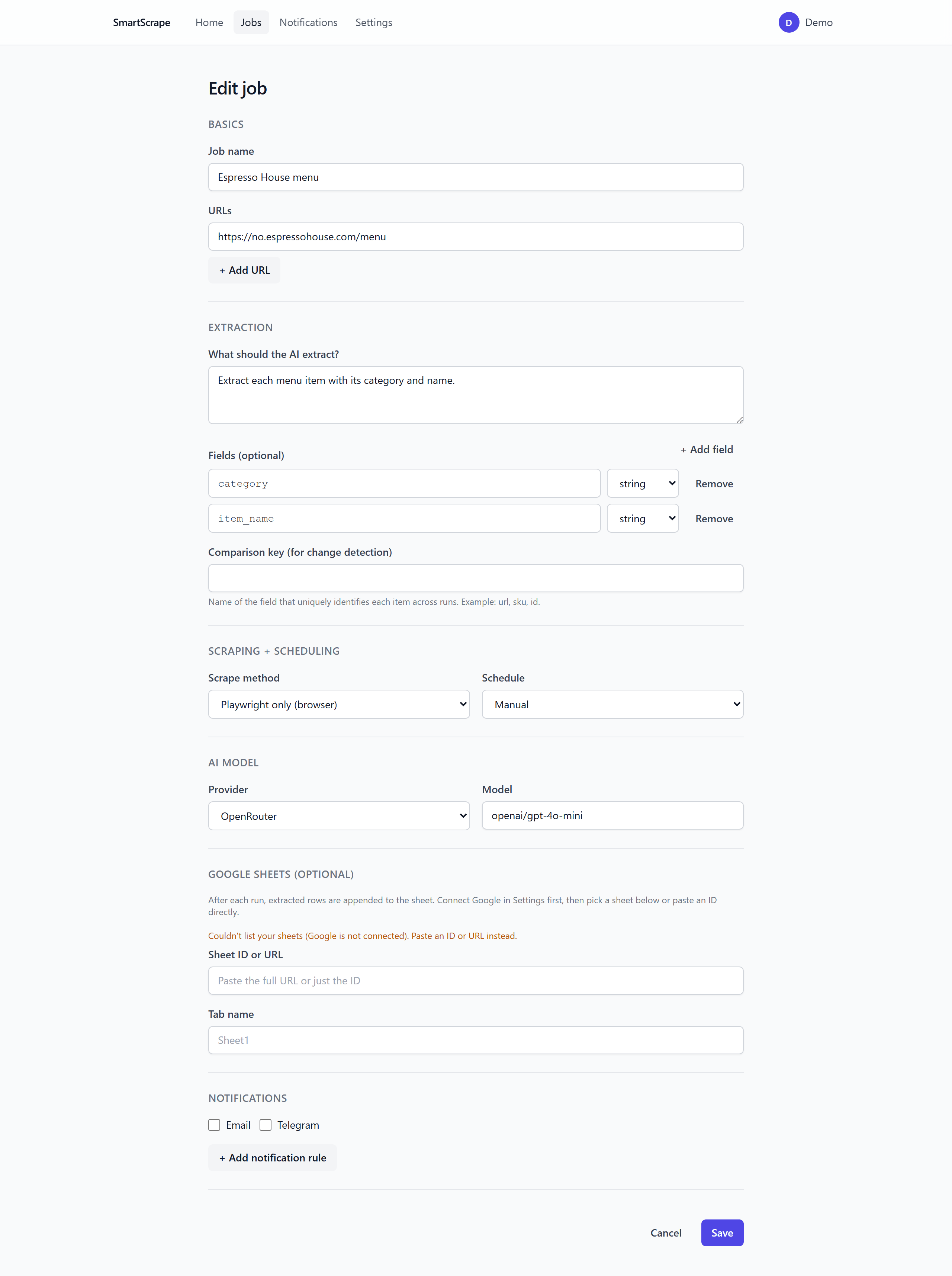Open the Notifications nav item
The height and width of the screenshot is (1276, 952).
[x=308, y=22]
